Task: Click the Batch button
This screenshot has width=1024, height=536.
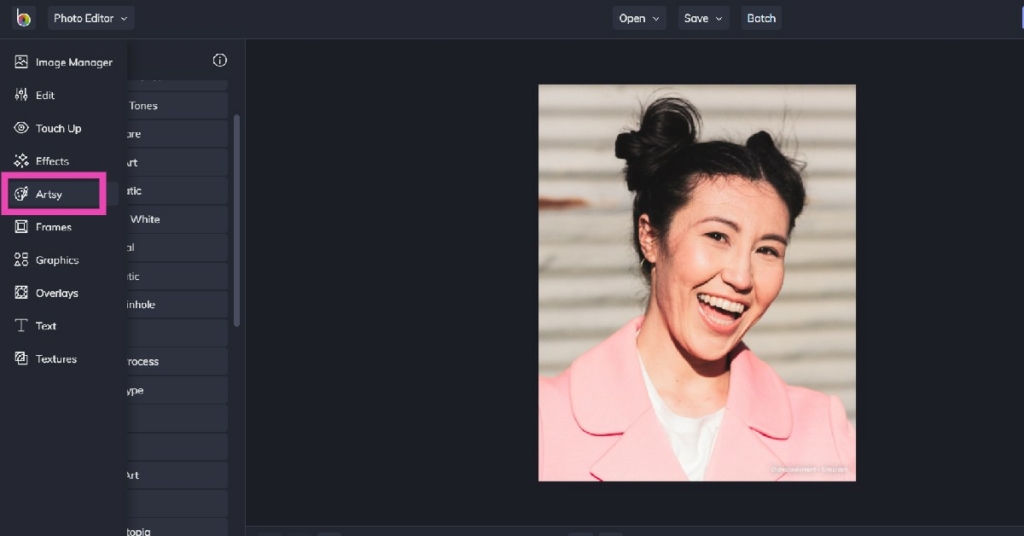Action: coord(761,18)
